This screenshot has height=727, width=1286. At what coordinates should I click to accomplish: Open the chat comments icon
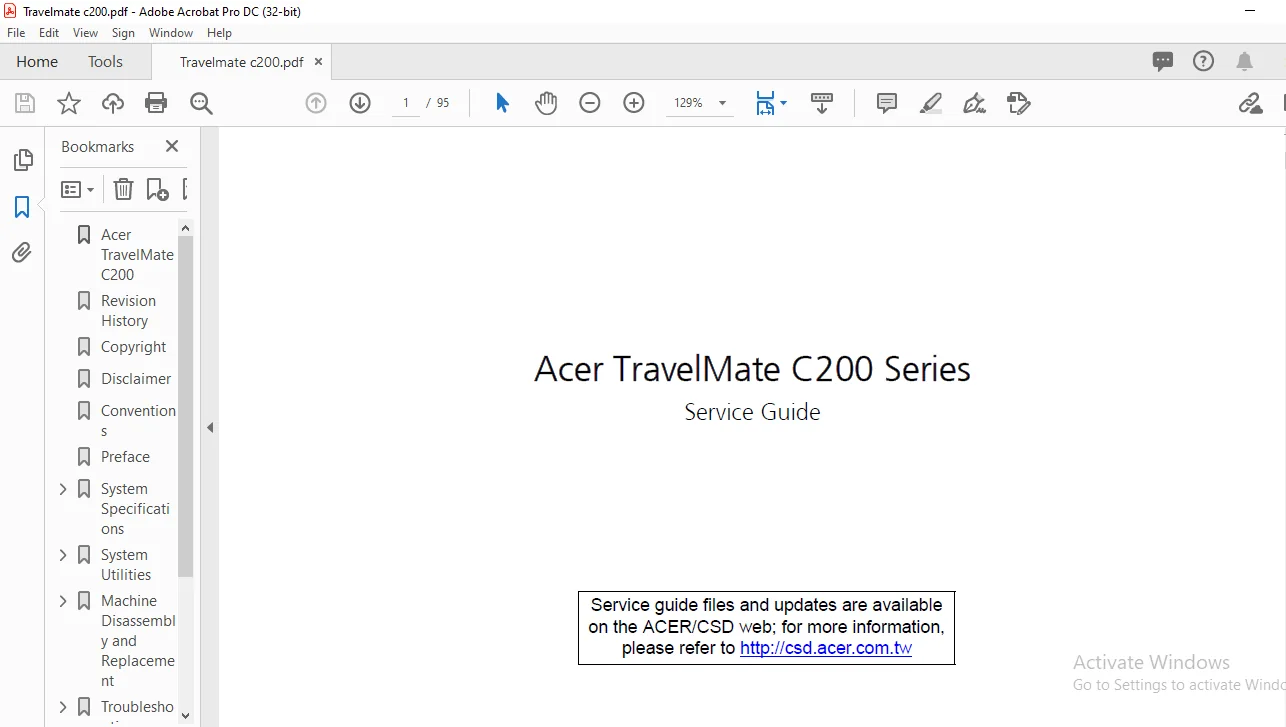[x=1163, y=61]
